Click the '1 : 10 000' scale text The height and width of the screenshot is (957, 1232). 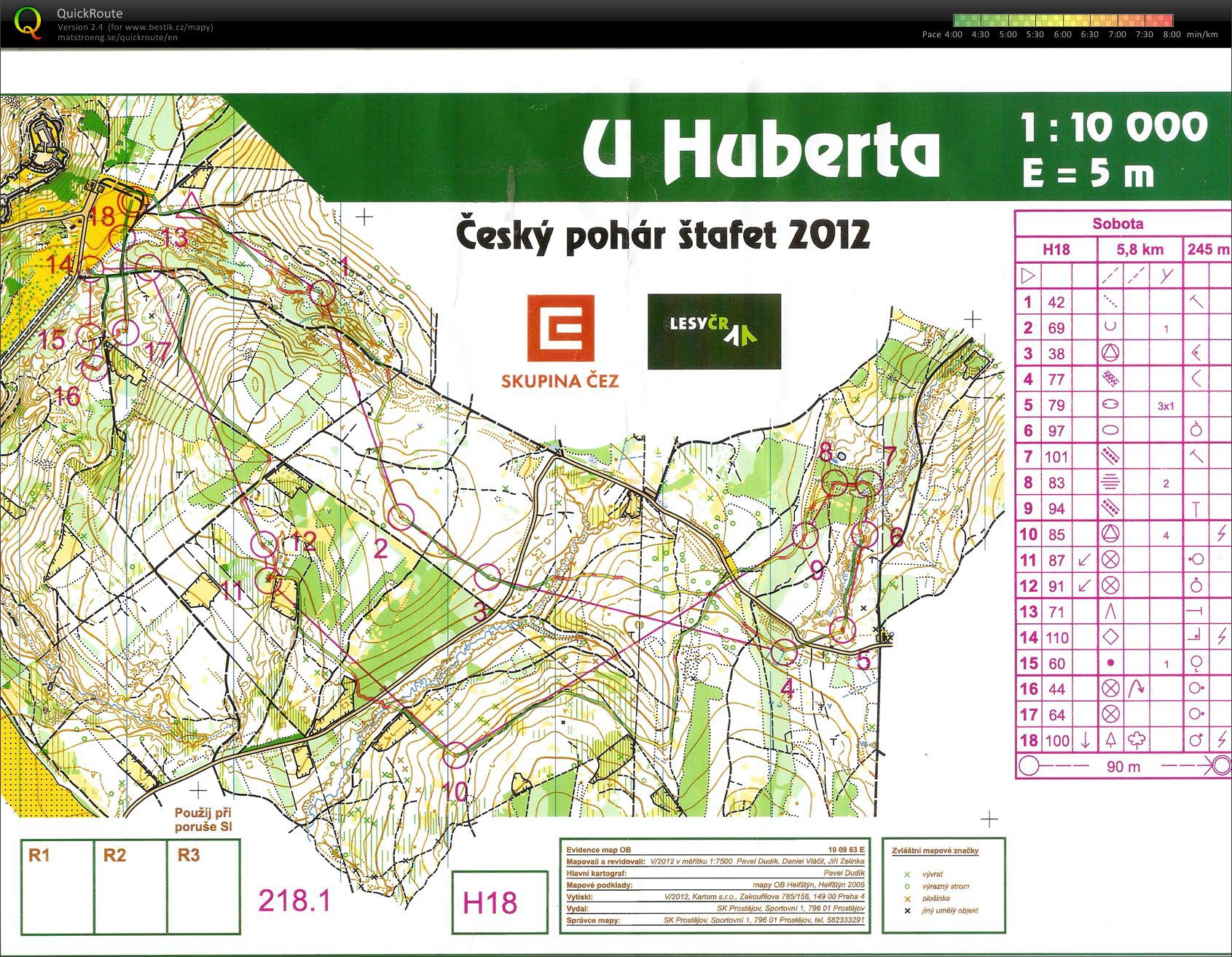point(1115,126)
